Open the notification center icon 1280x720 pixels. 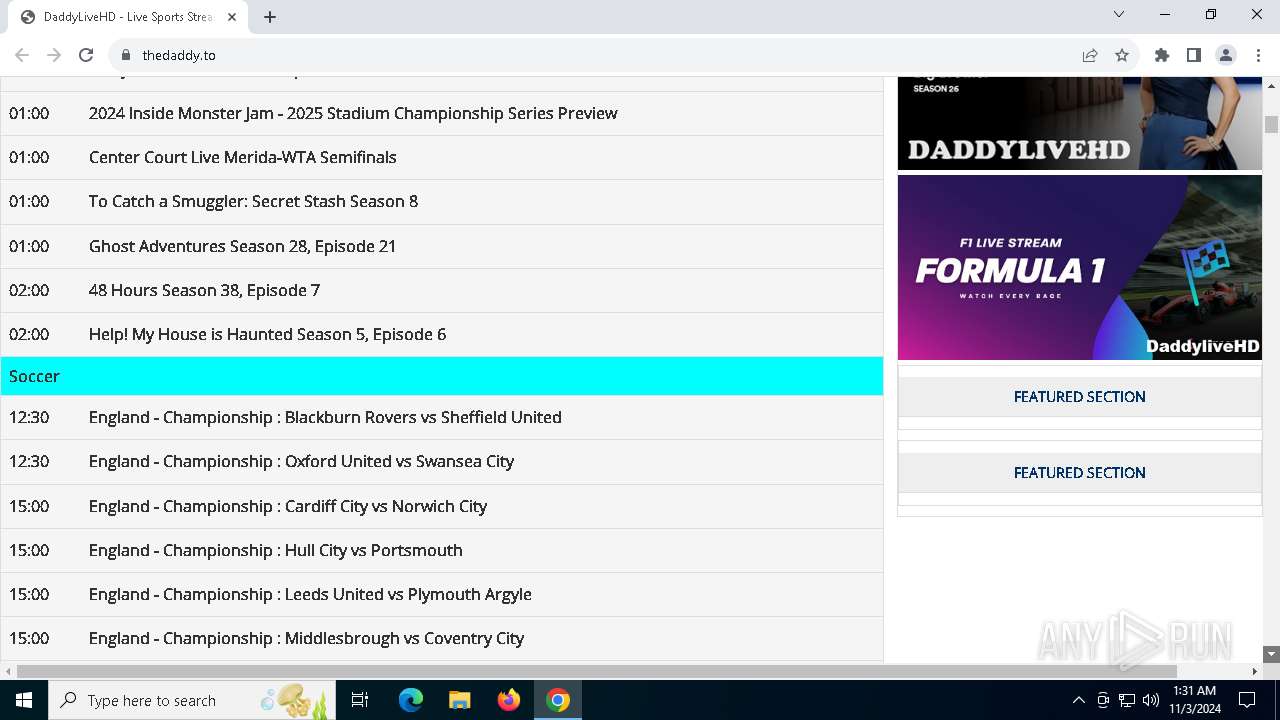pos(1247,700)
